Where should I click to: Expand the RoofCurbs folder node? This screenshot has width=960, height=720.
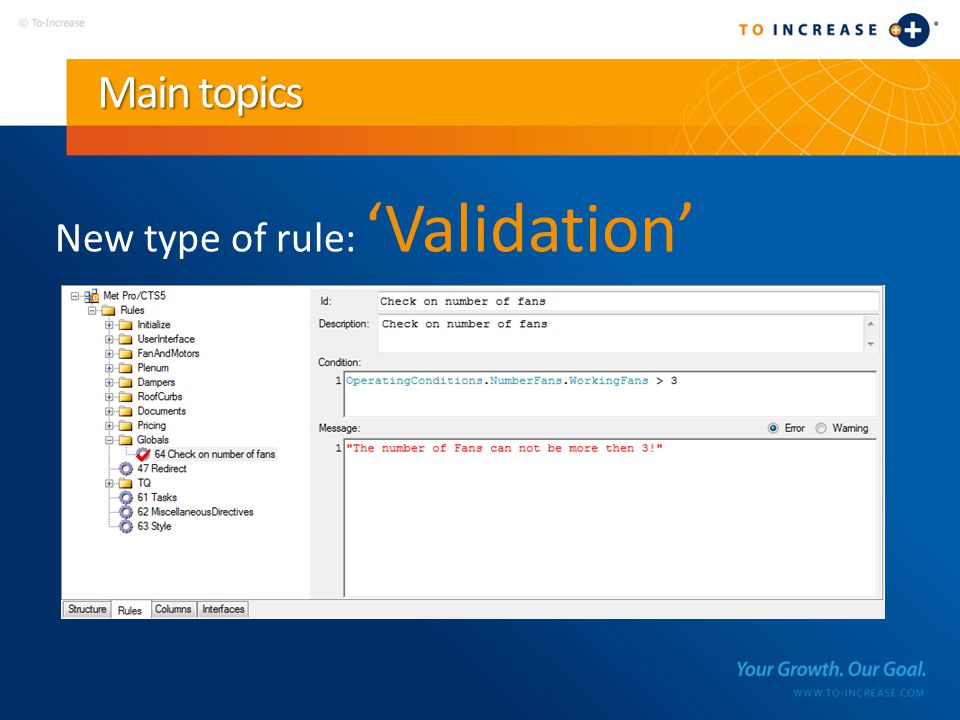[109, 397]
